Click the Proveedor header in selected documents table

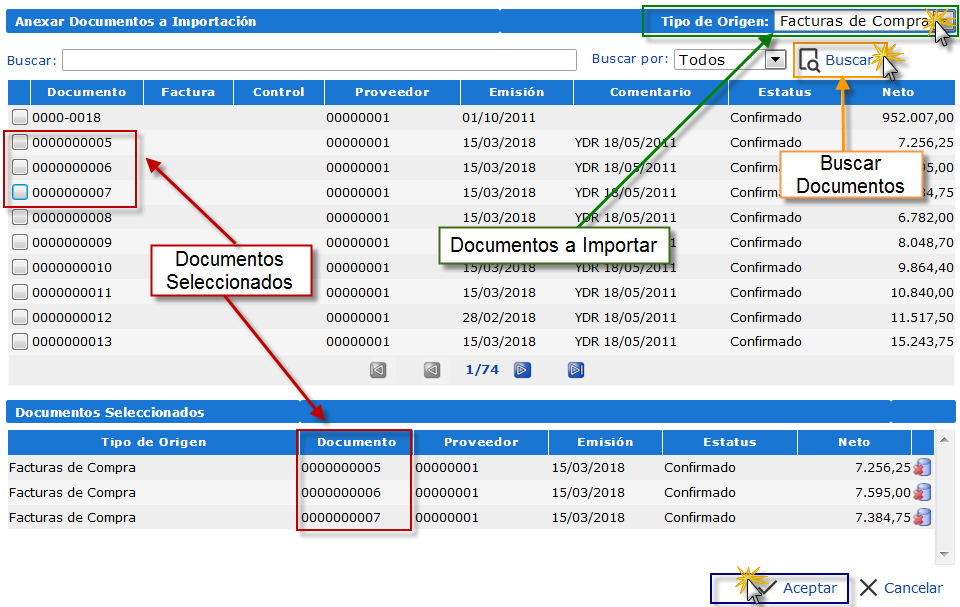pyautogui.click(x=481, y=442)
